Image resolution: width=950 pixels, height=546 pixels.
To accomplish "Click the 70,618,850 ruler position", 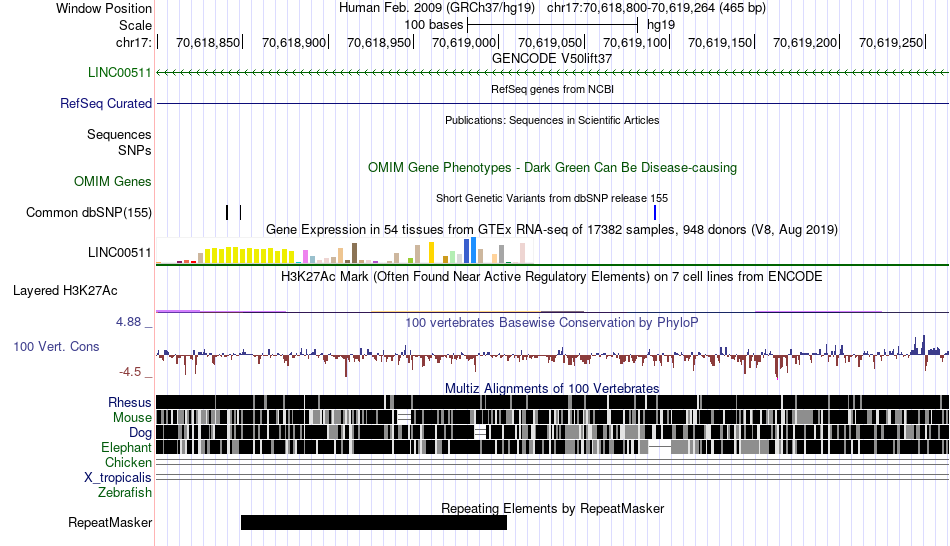I will coord(208,42).
